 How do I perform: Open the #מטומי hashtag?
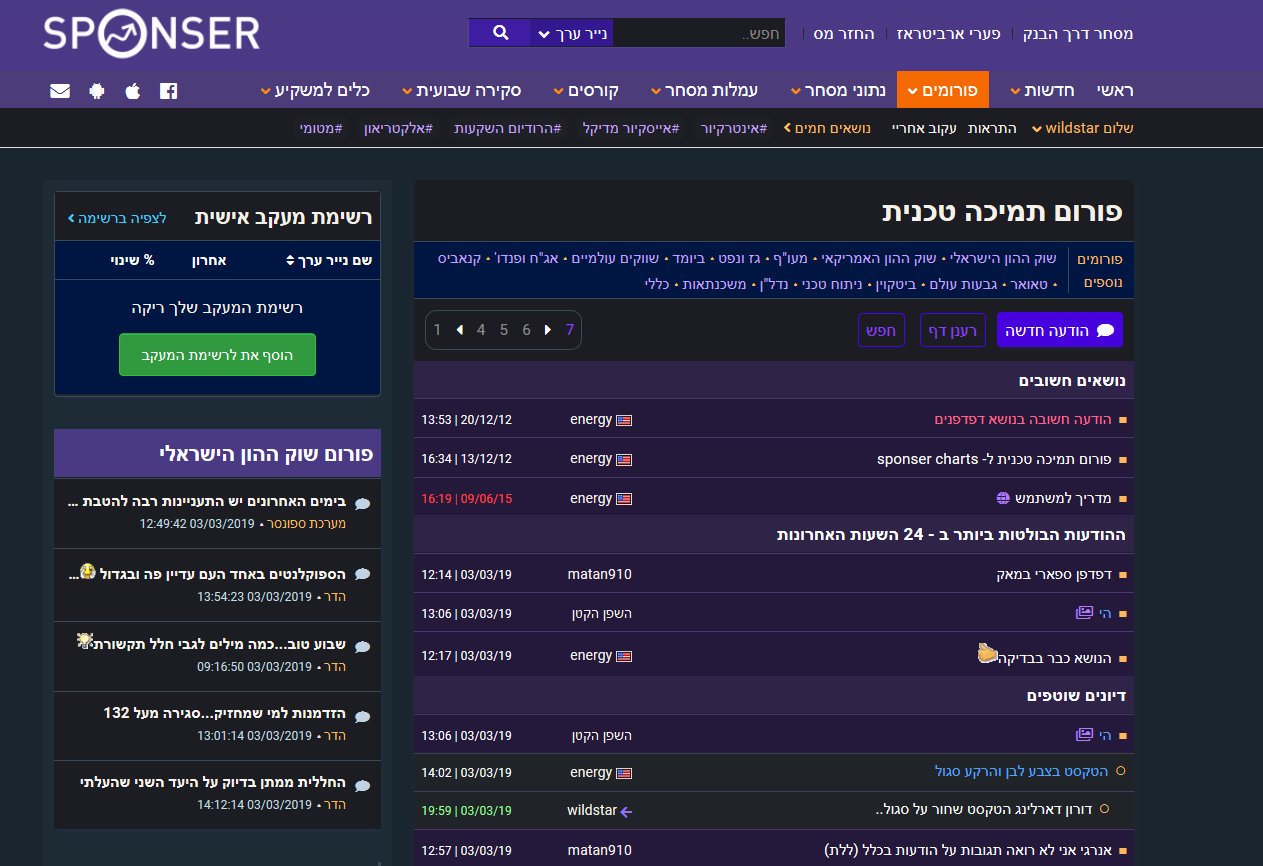[x=321, y=129]
